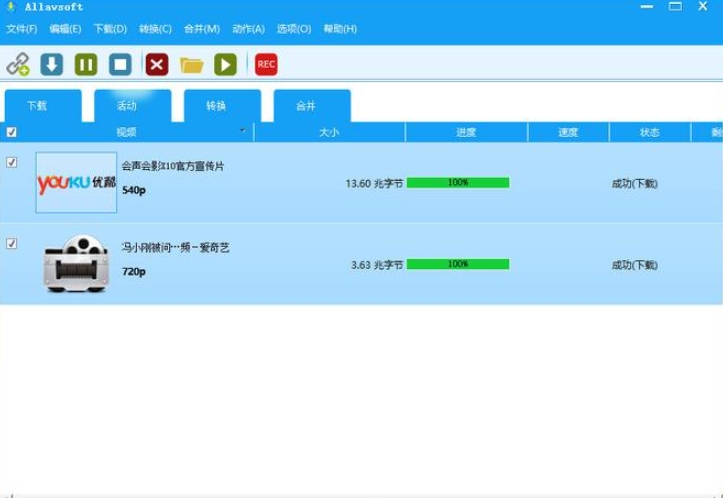Maximize the Allavsoft window
The width and height of the screenshot is (723, 498).
[676, 6]
